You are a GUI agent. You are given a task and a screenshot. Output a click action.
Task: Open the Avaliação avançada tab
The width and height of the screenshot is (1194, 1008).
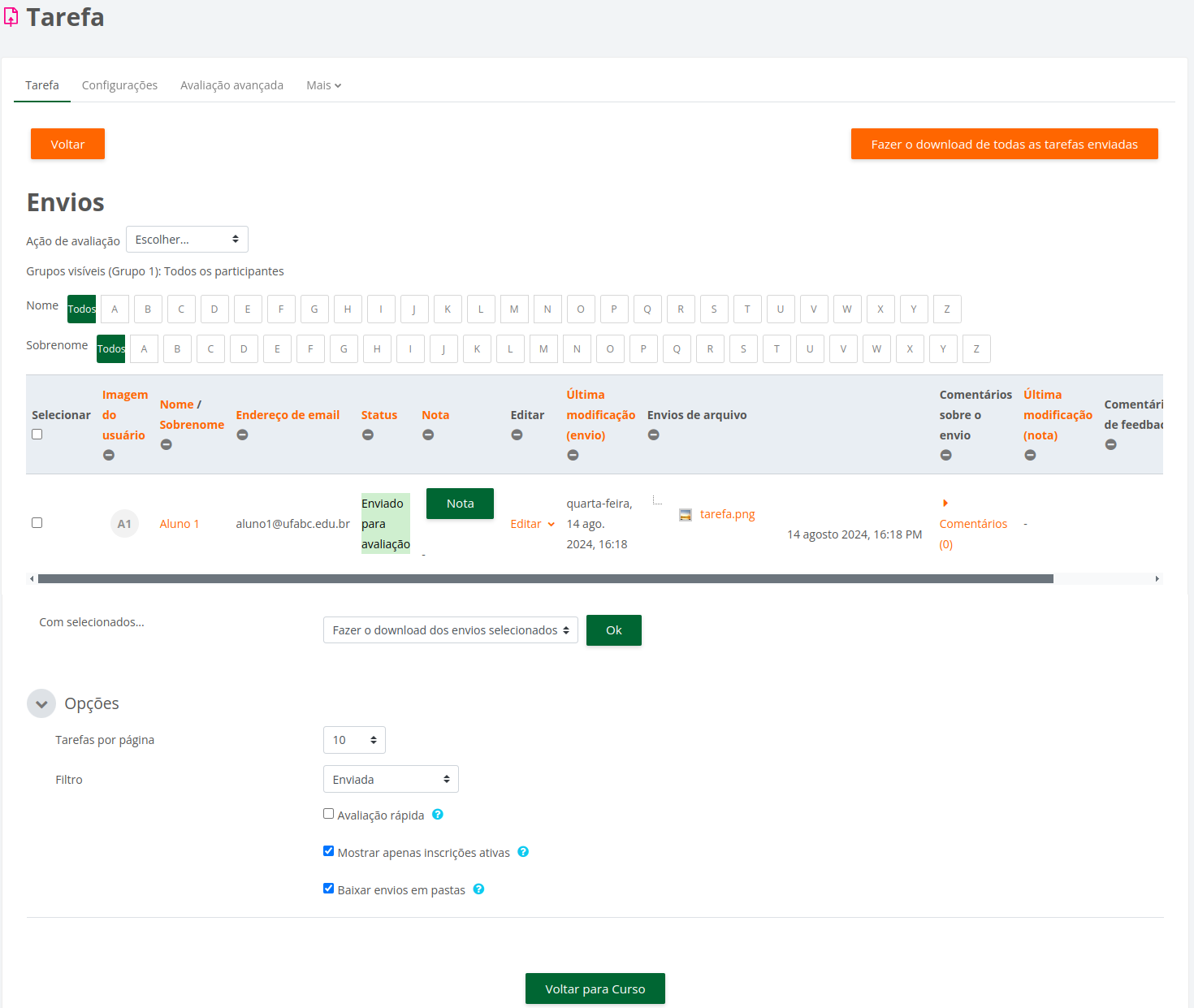(x=231, y=85)
